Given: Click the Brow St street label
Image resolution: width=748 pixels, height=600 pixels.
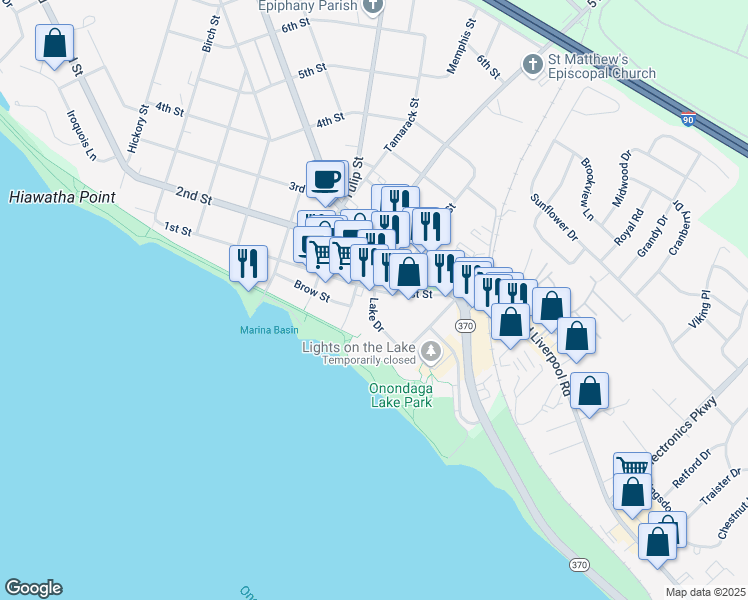Looking at the screenshot, I should pyautogui.click(x=312, y=291).
